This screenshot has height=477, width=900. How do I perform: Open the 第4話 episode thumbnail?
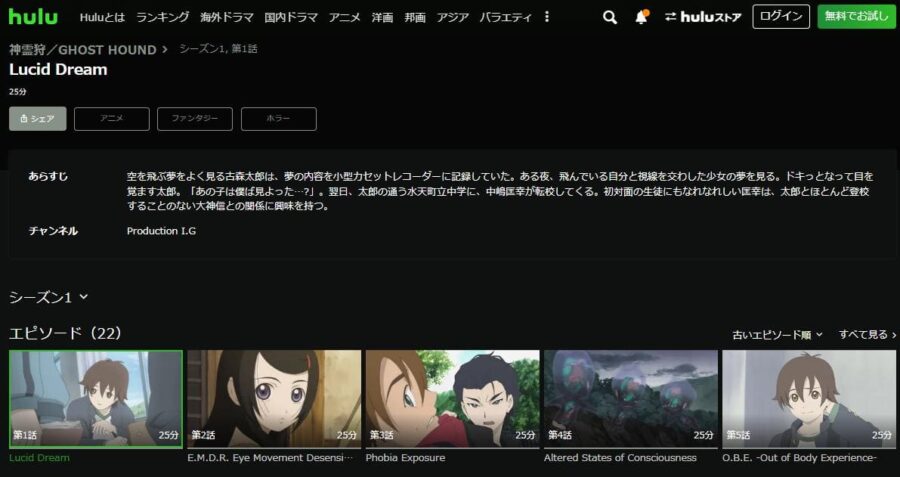click(x=631, y=399)
